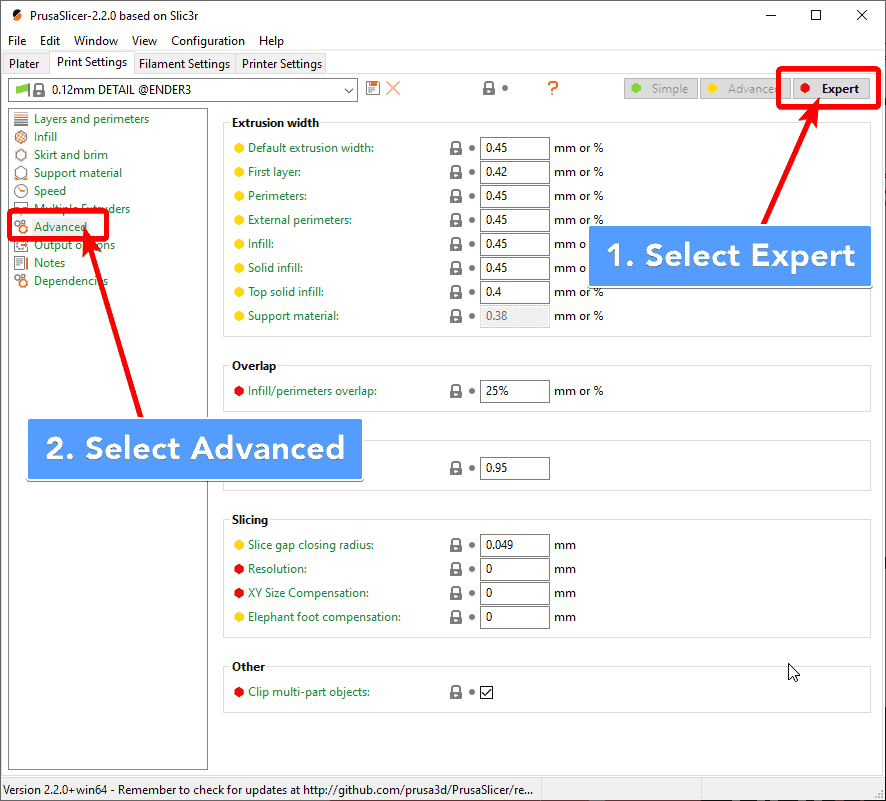Switch to Printer Settings tab

pyautogui.click(x=282, y=64)
